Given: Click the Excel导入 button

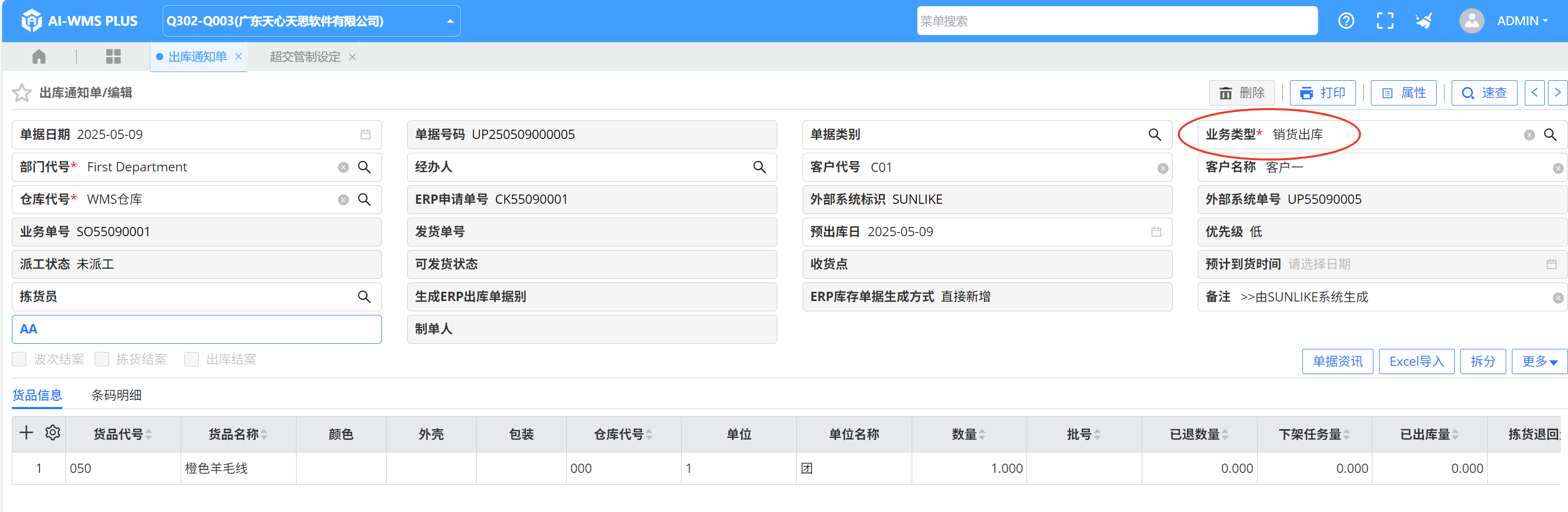Looking at the screenshot, I should click(x=1417, y=362).
